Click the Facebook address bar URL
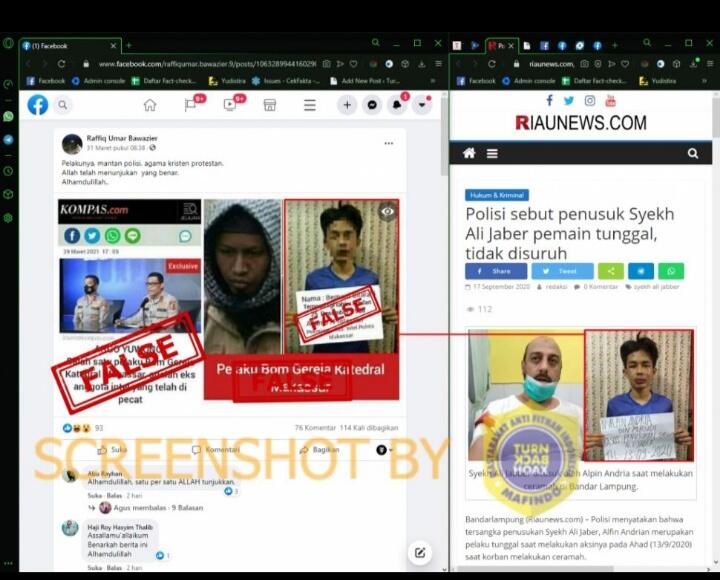 (207, 64)
